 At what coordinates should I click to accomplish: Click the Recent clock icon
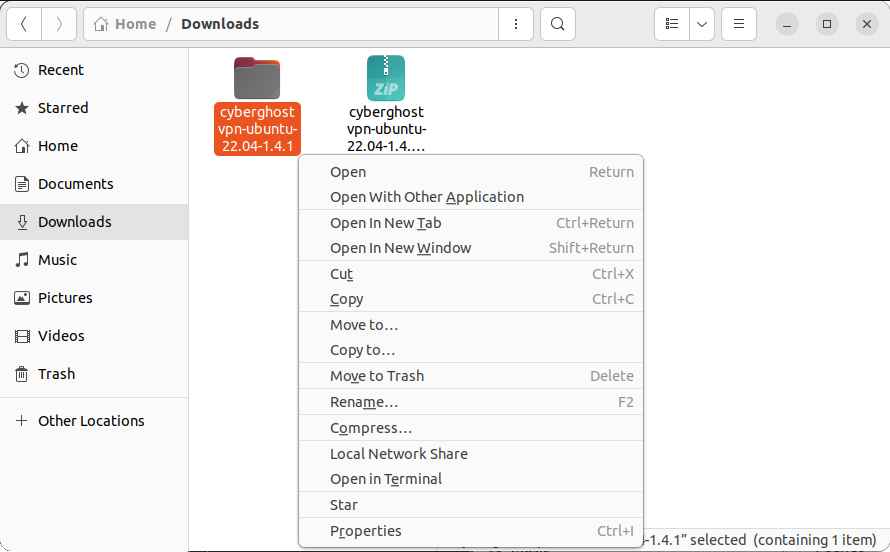22,70
